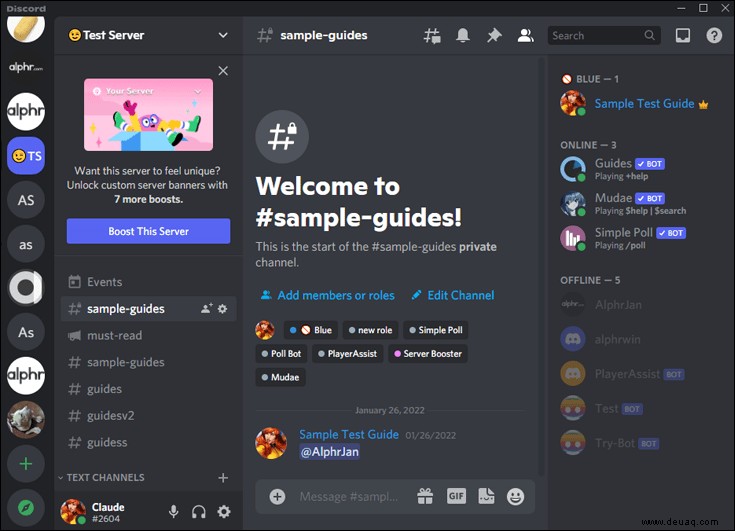Open the guidesv2 channel
The width and height of the screenshot is (735, 531).
click(148, 416)
